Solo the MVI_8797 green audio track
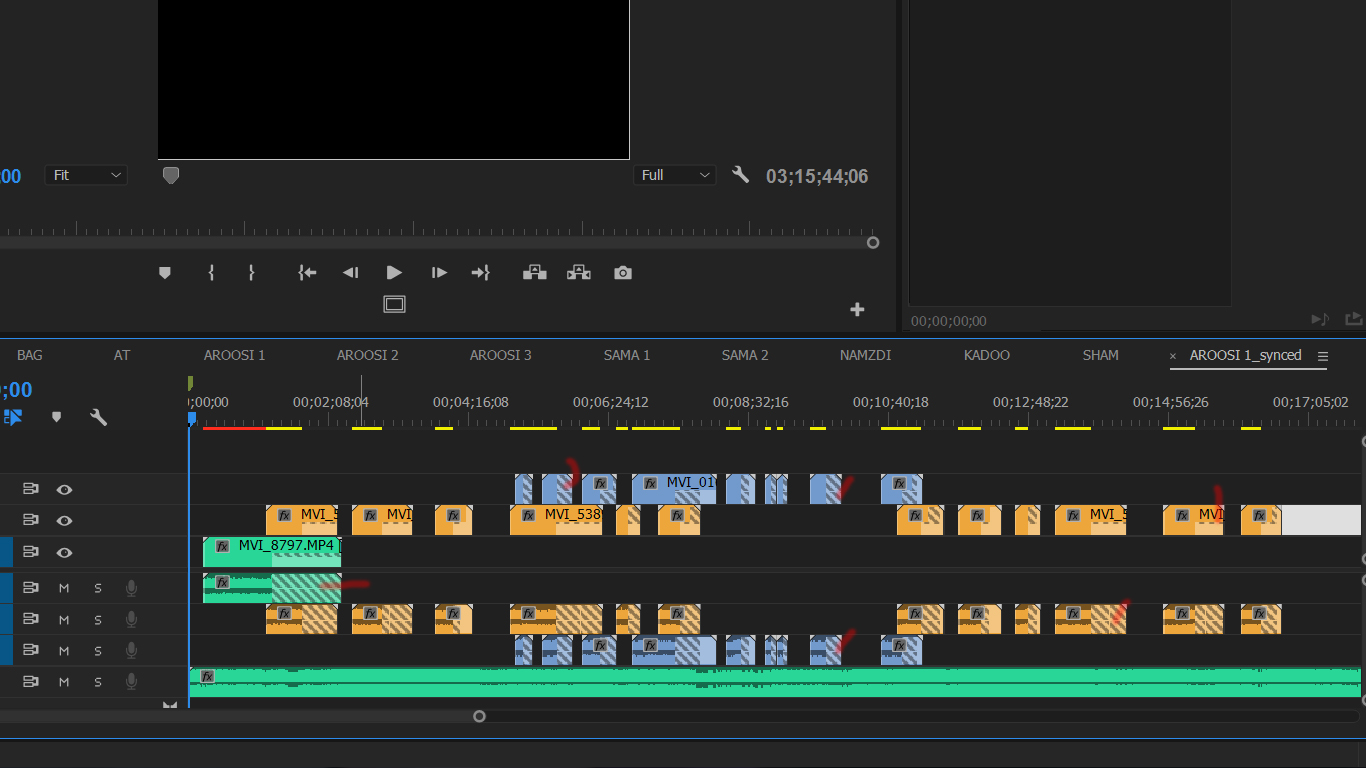This screenshot has height=768, width=1366. [x=98, y=588]
